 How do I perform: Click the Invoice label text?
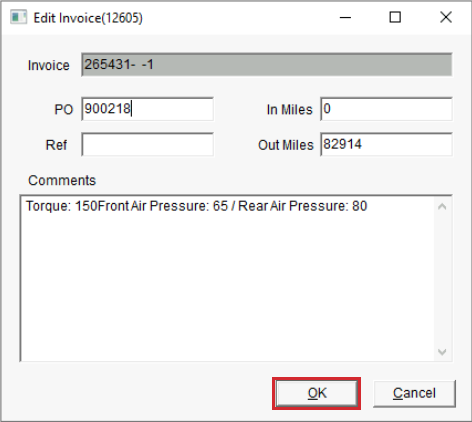tap(49, 65)
